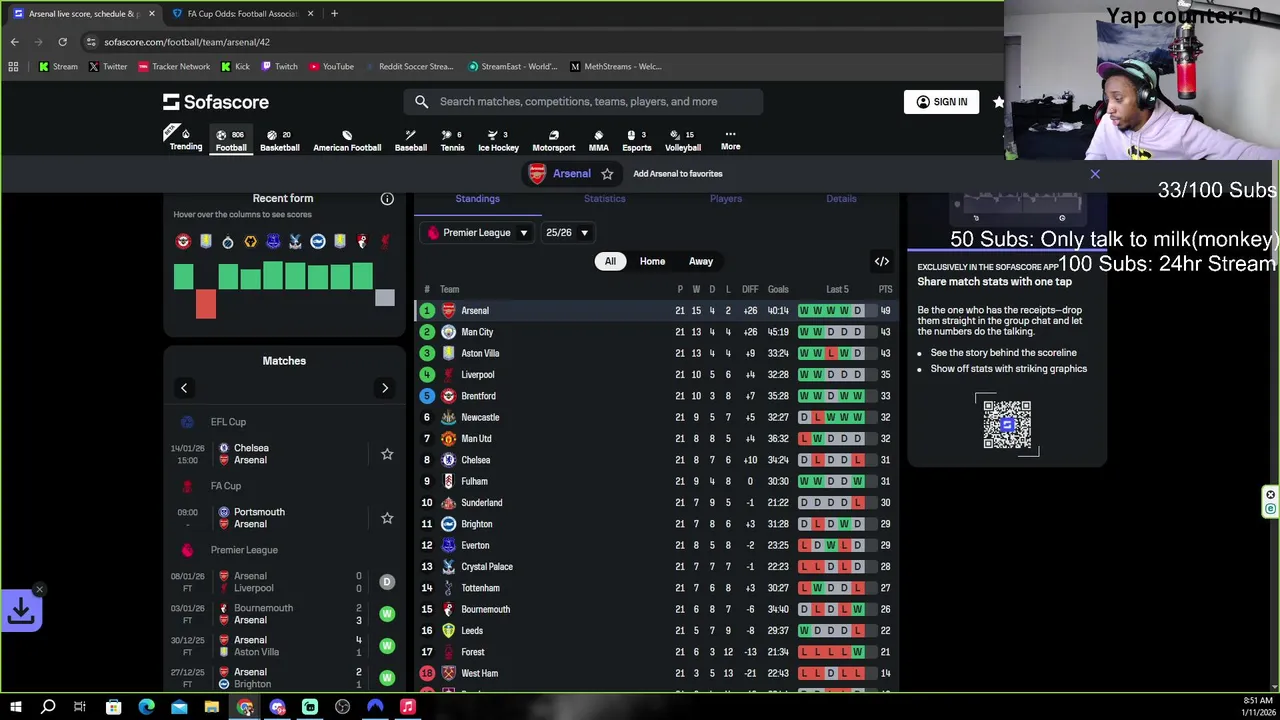Open the Arsenal vs Liverpool 0-0 result
This screenshot has width=1280, height=720.
coord(284,582)
